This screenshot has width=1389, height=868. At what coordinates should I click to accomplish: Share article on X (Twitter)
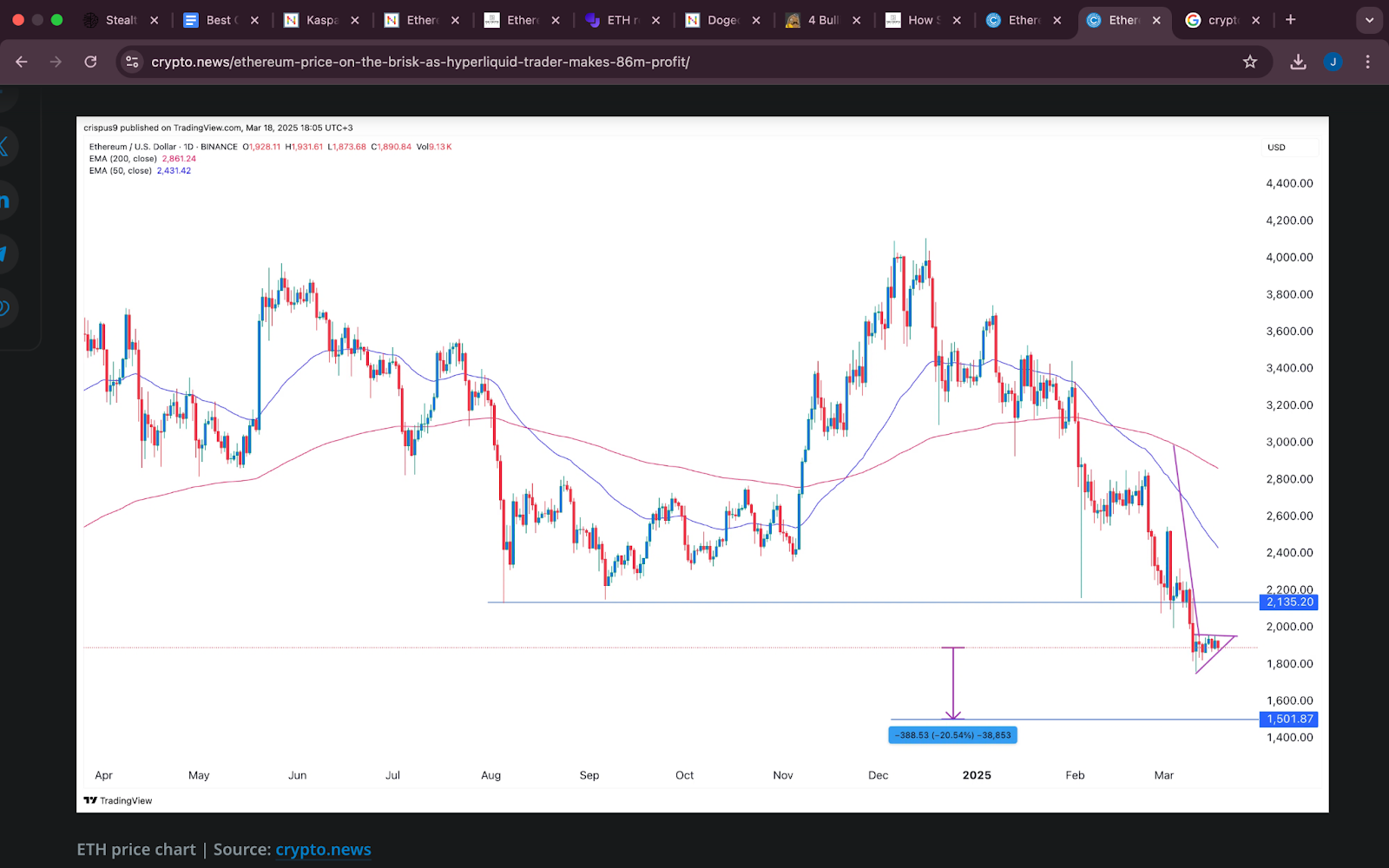coord(4,146)
